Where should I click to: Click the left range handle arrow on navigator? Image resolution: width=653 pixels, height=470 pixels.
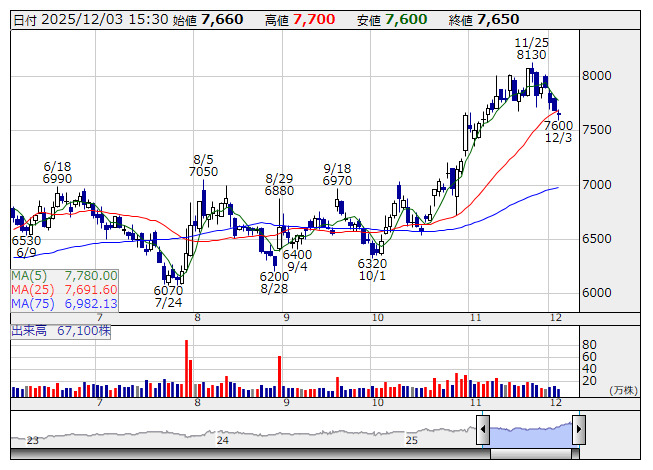pyautogui.click(x=483, y=429)
